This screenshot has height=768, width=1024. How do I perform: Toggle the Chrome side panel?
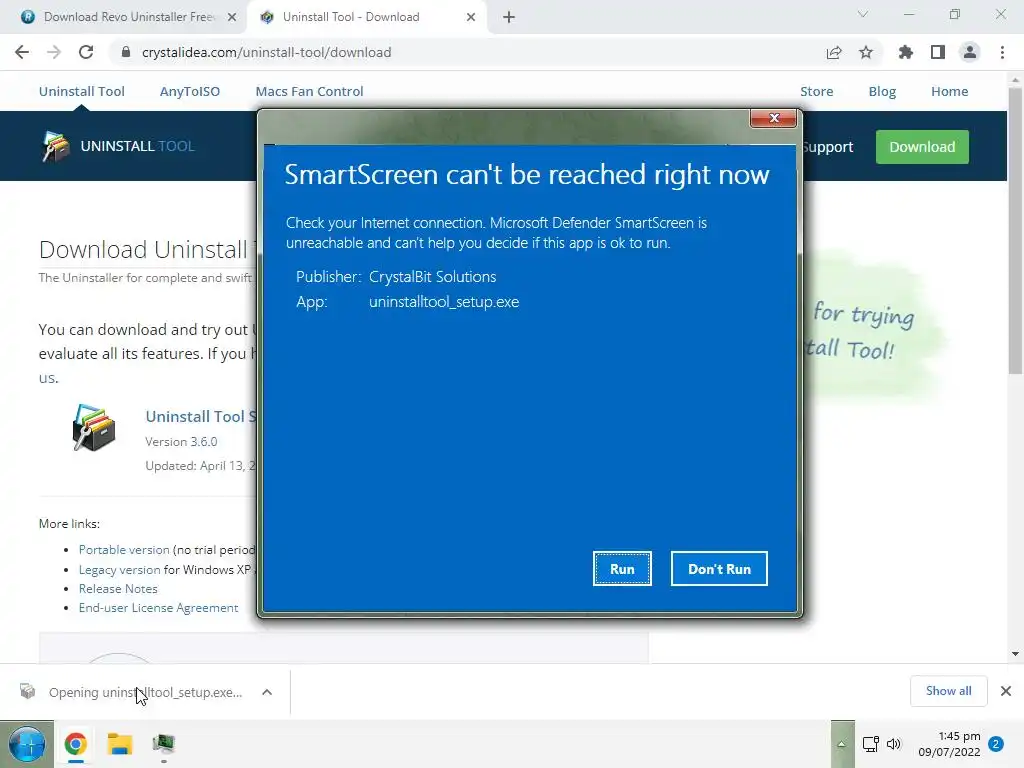point(938,52)
